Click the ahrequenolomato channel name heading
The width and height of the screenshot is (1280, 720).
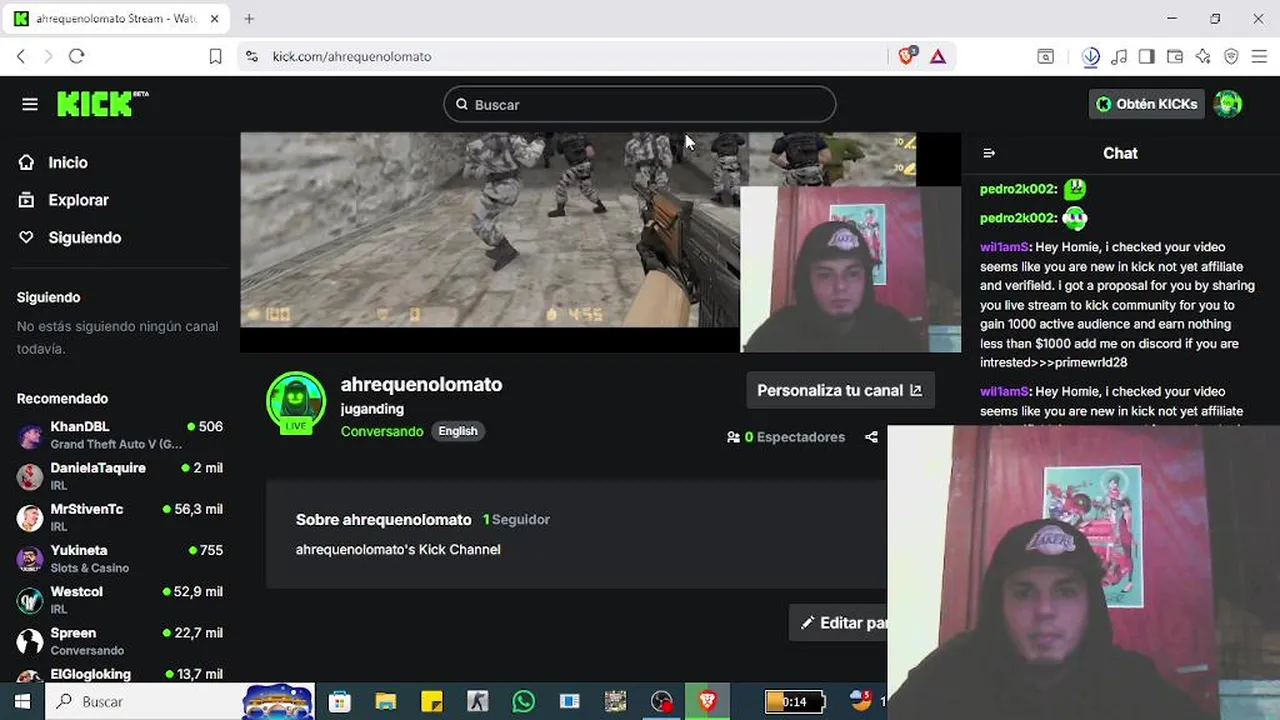pos(421,384)
